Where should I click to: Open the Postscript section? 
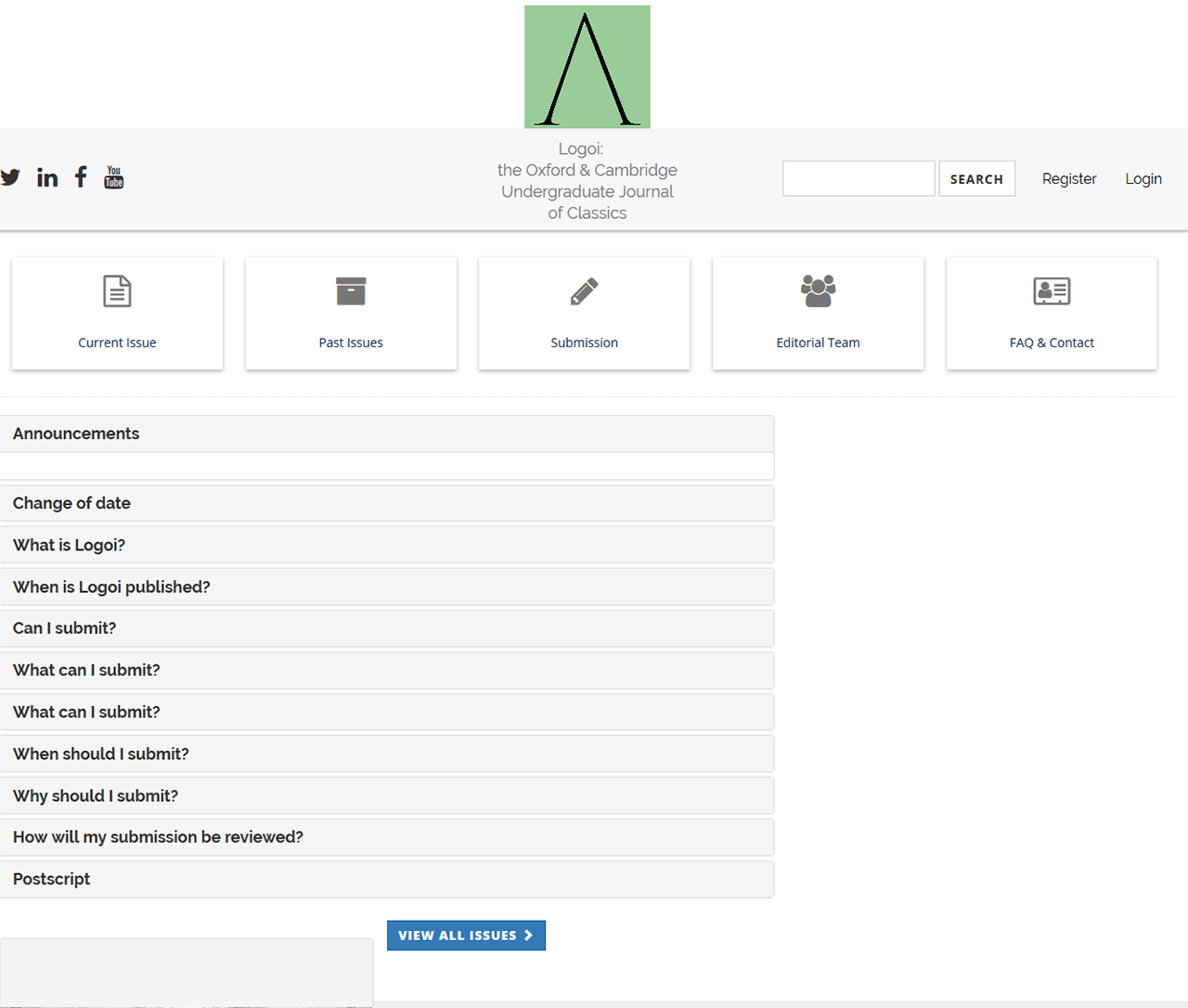click(52, 879)
